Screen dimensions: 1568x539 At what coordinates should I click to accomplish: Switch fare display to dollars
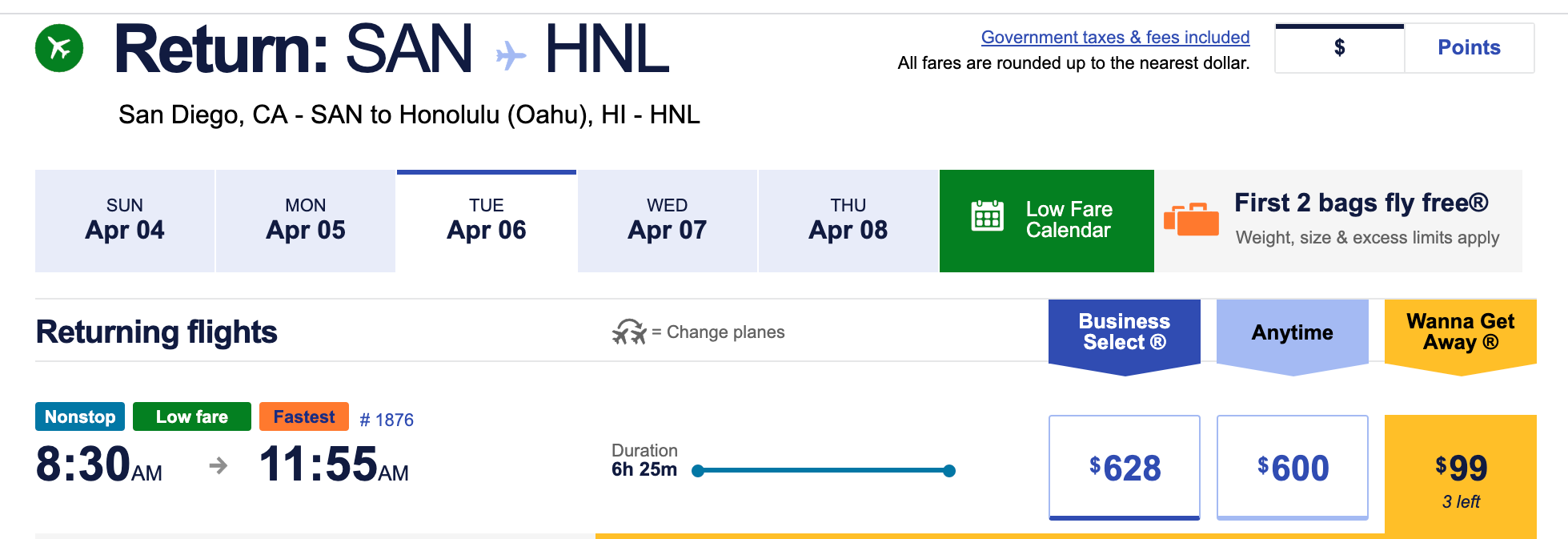[1339, 48]
